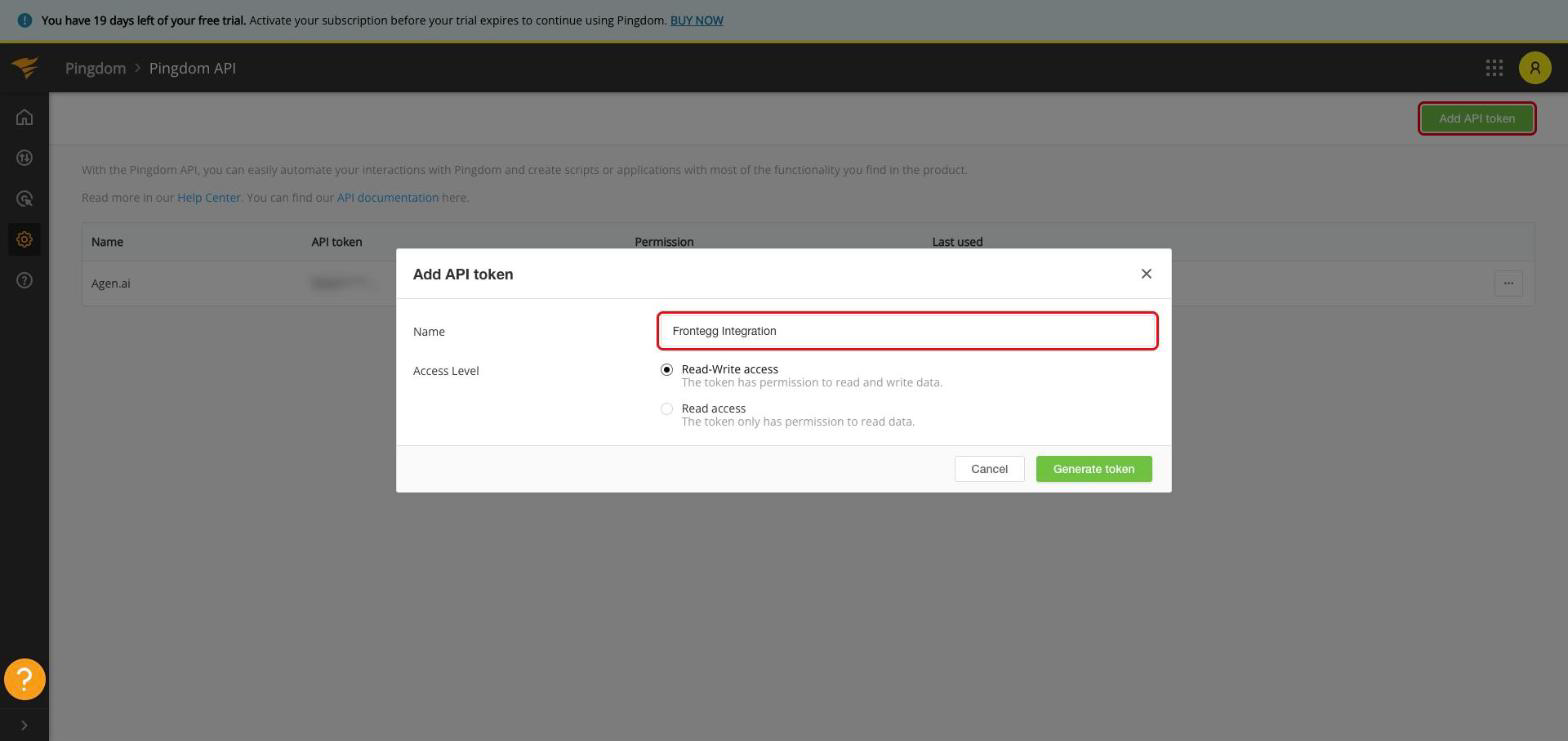Image resolution: width=1568 pixels, height=741 pixels.
Task: Click the Add API token dialog title
Action: [463, 274]
